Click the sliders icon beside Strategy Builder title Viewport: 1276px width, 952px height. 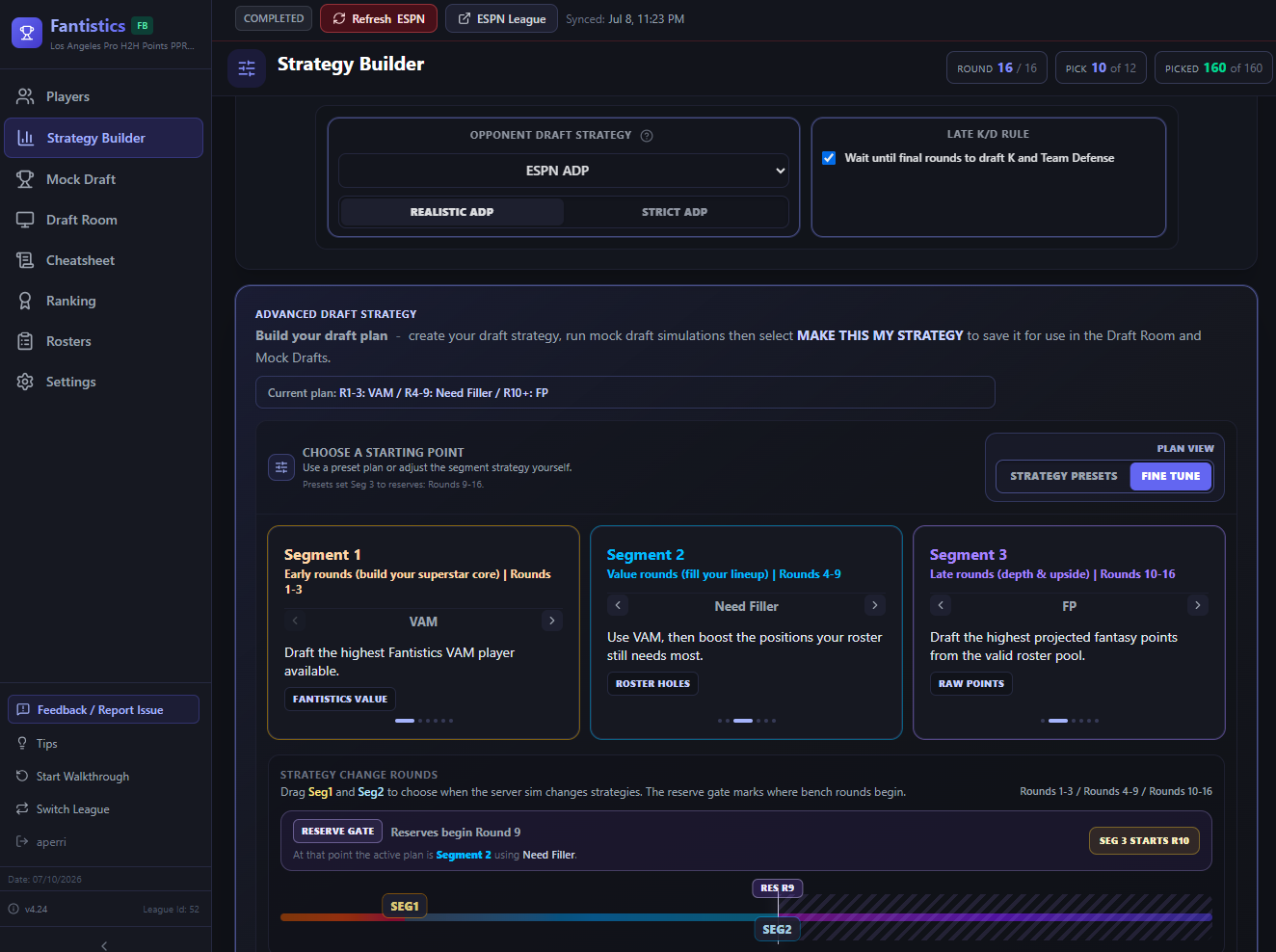(x=247, y=68)
